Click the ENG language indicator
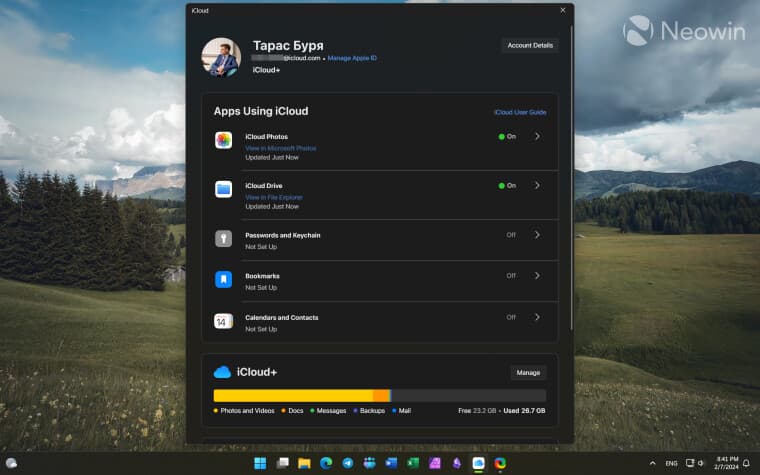Image resolution: width=760 pixels, height=475 pixels. (671, 463)
